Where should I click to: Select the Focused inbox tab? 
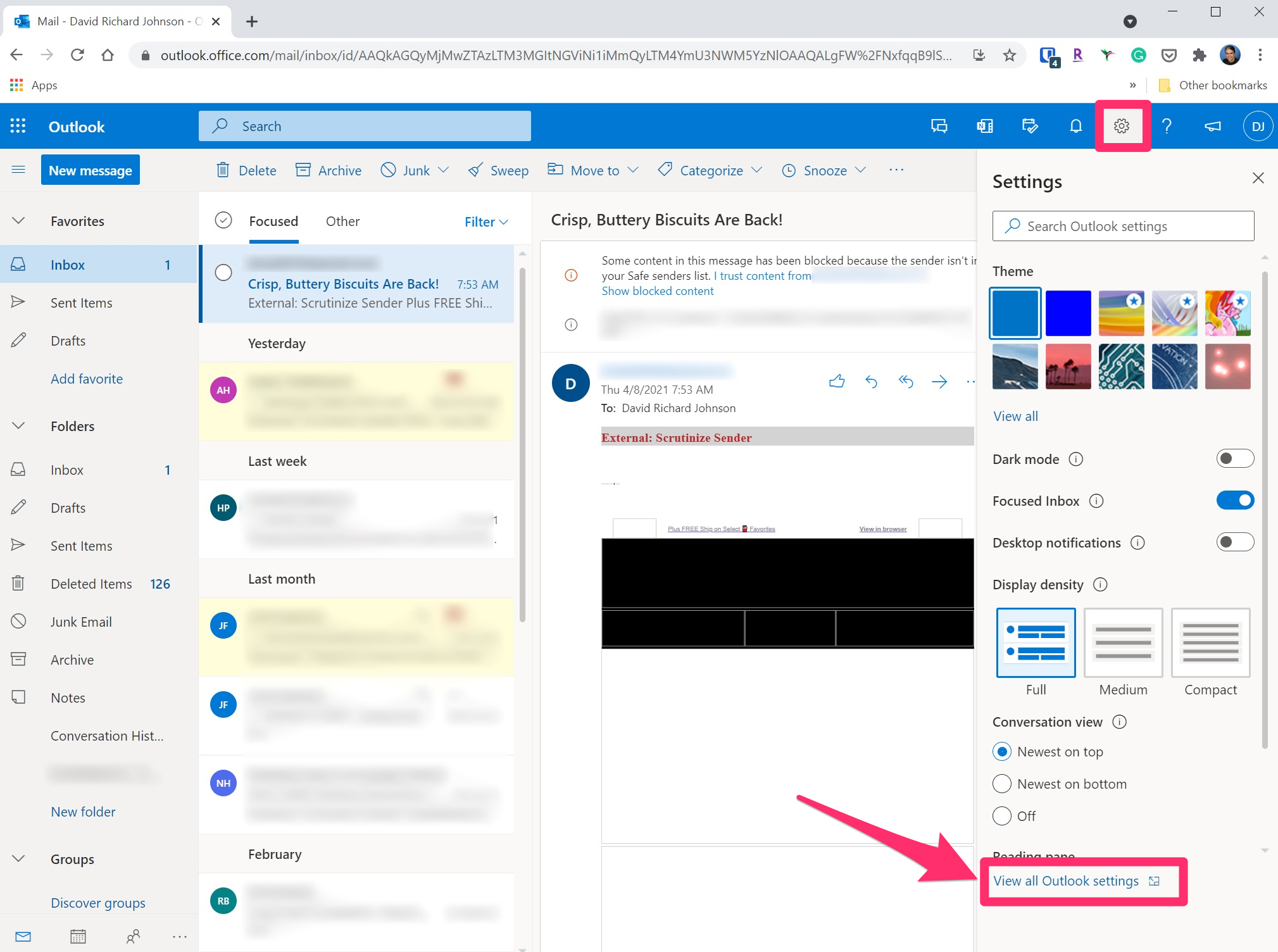[273, 221]
